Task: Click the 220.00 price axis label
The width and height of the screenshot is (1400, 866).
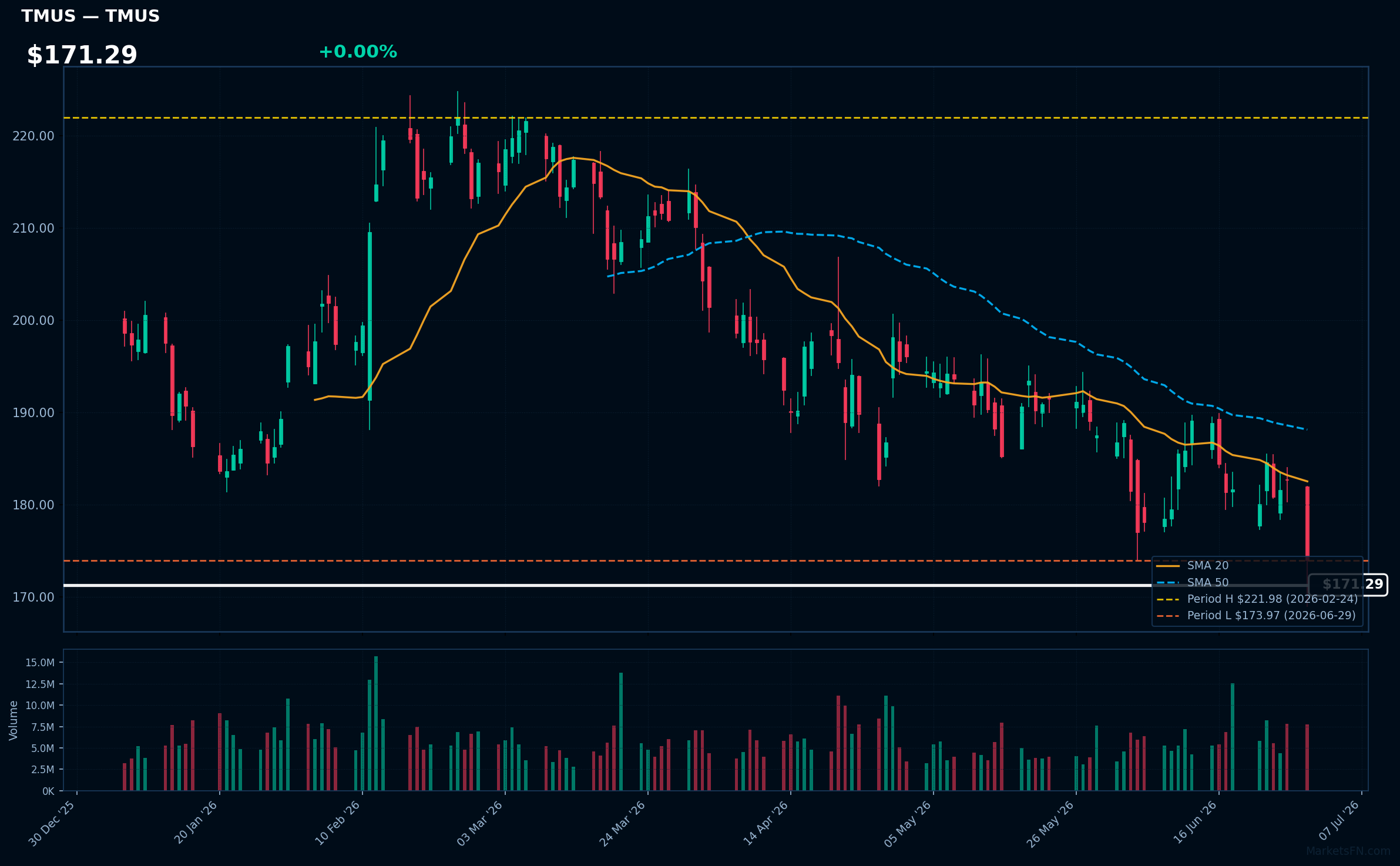Action: (33, 136)
